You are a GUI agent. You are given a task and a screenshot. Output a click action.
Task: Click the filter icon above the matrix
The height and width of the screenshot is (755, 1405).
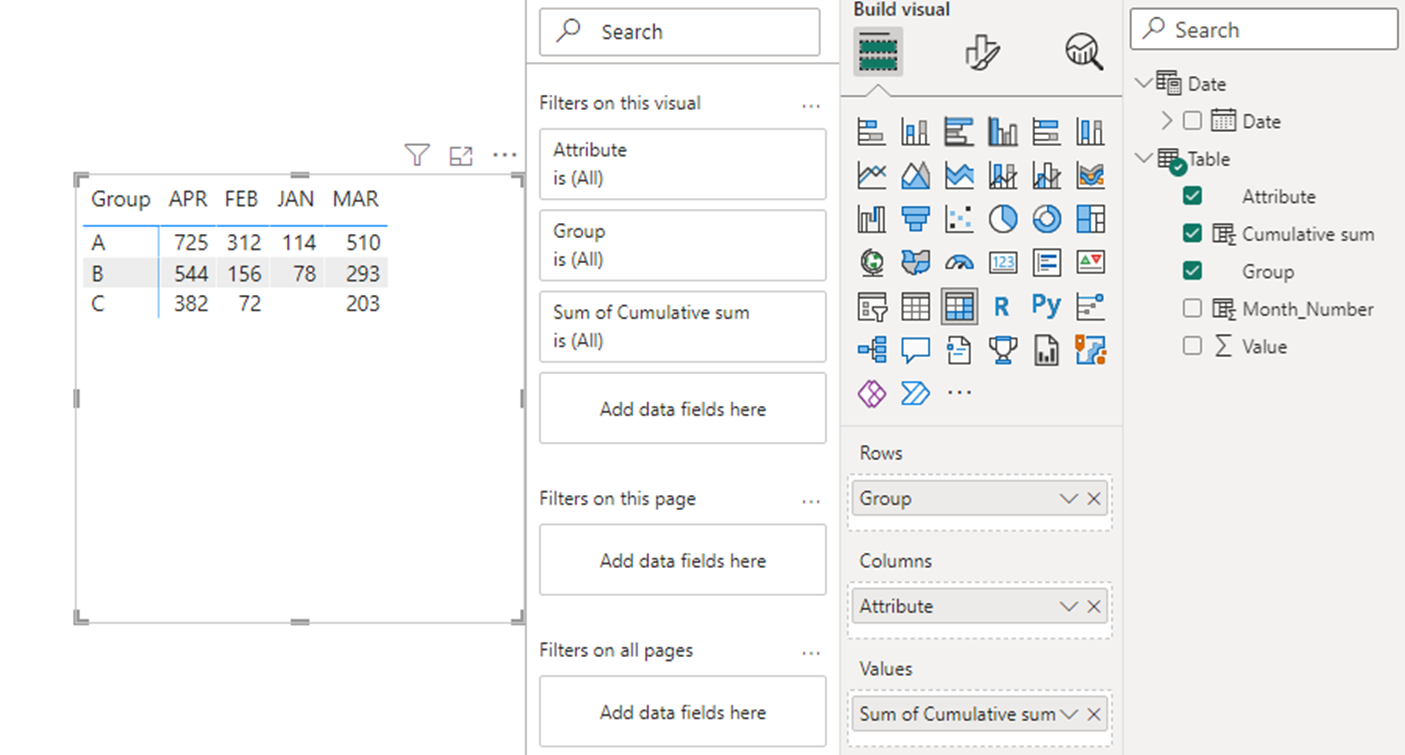tap(417, 155)
